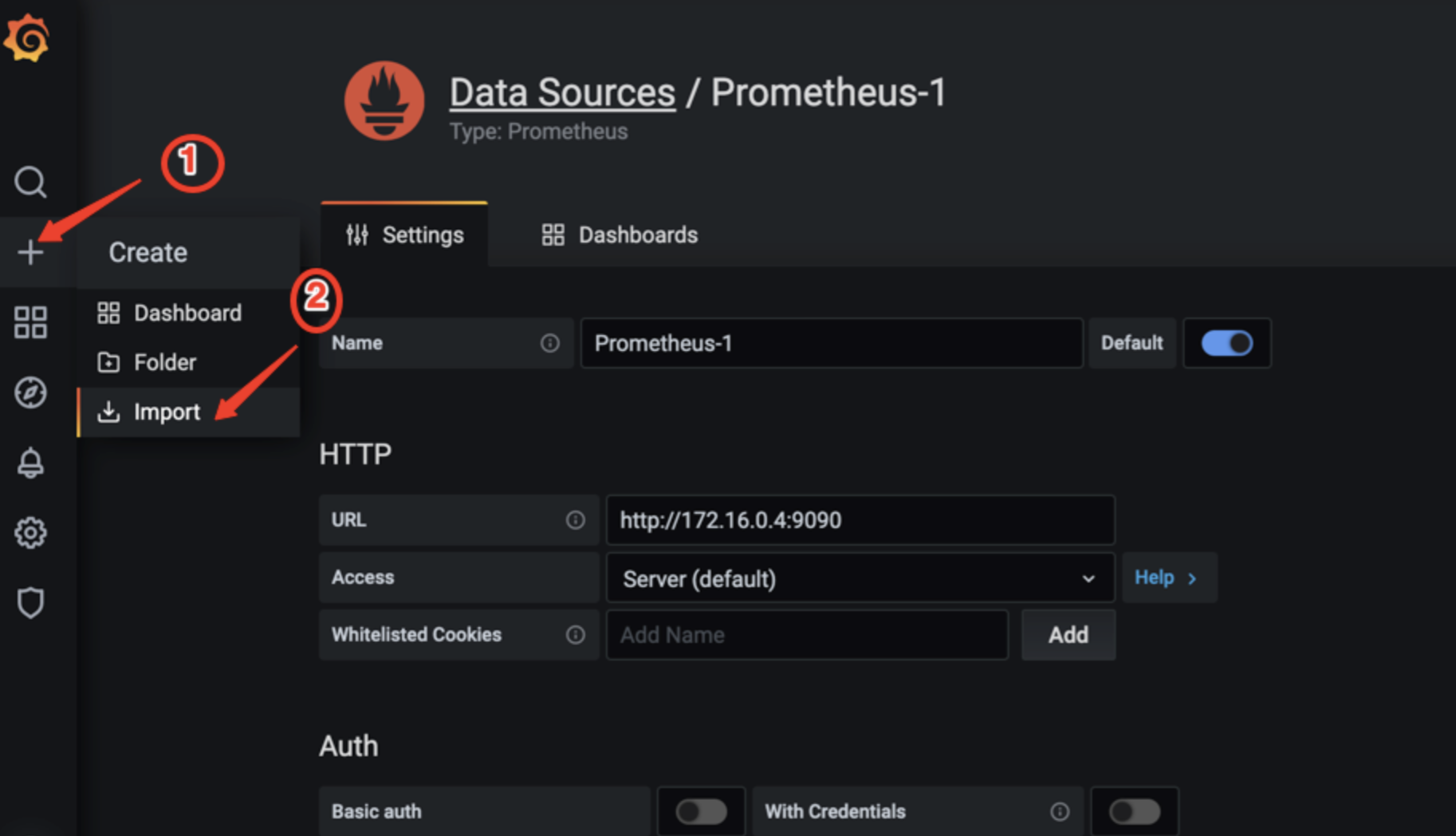The height and width of the screenshot is (836, 1456).
Task: Switch to the Dashboards tab
Action: (620, 235)
